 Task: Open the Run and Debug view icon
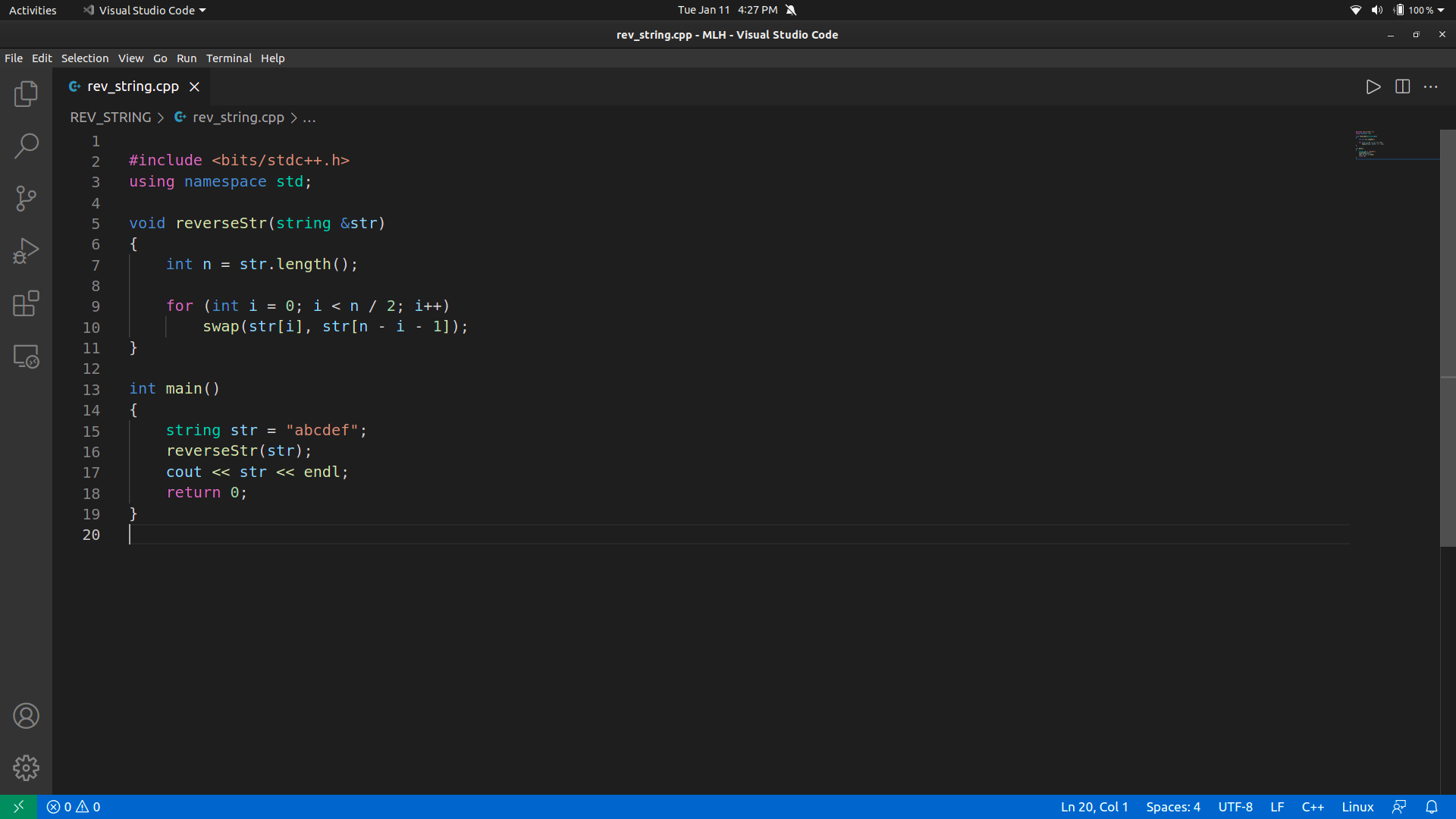coord(26,251)
